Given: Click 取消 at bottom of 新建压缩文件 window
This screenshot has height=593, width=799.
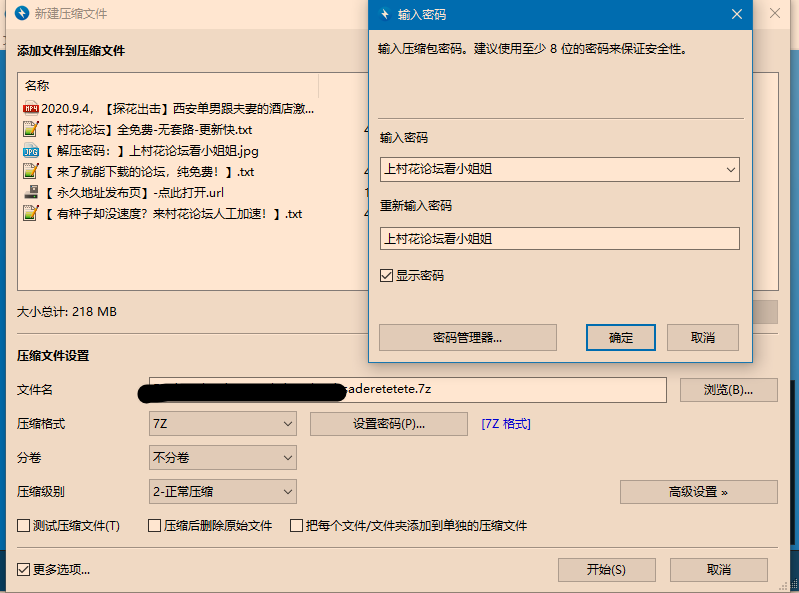Looking at the screenshot, I should [x=718, y=569].
